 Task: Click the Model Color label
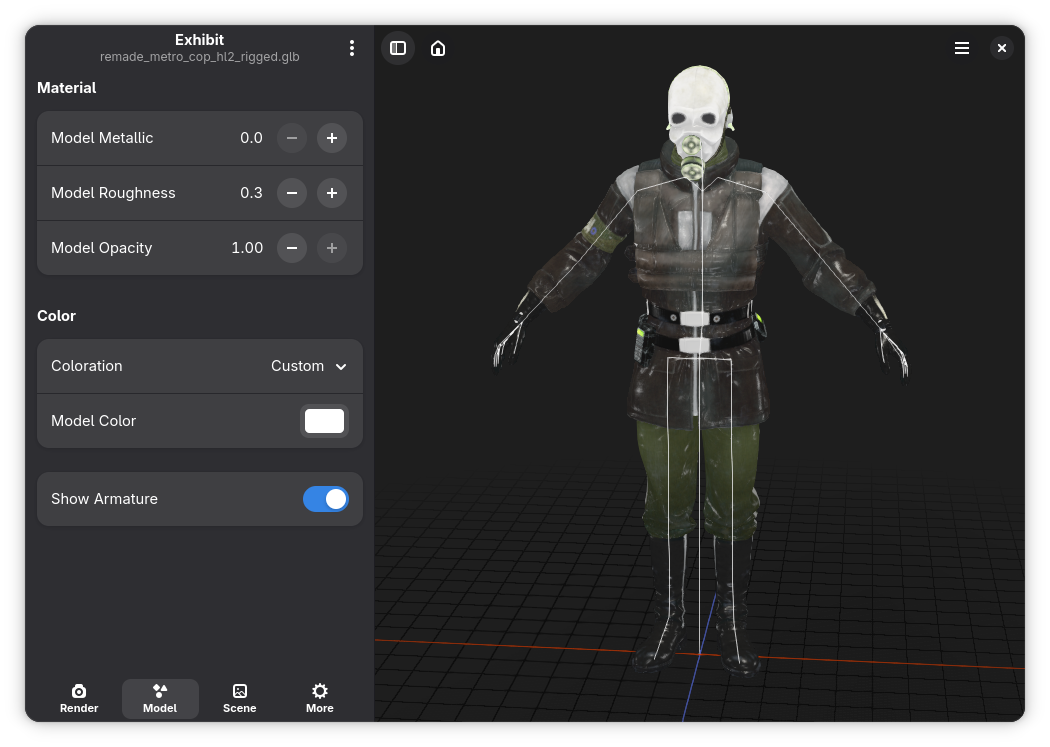coord(93,421)
